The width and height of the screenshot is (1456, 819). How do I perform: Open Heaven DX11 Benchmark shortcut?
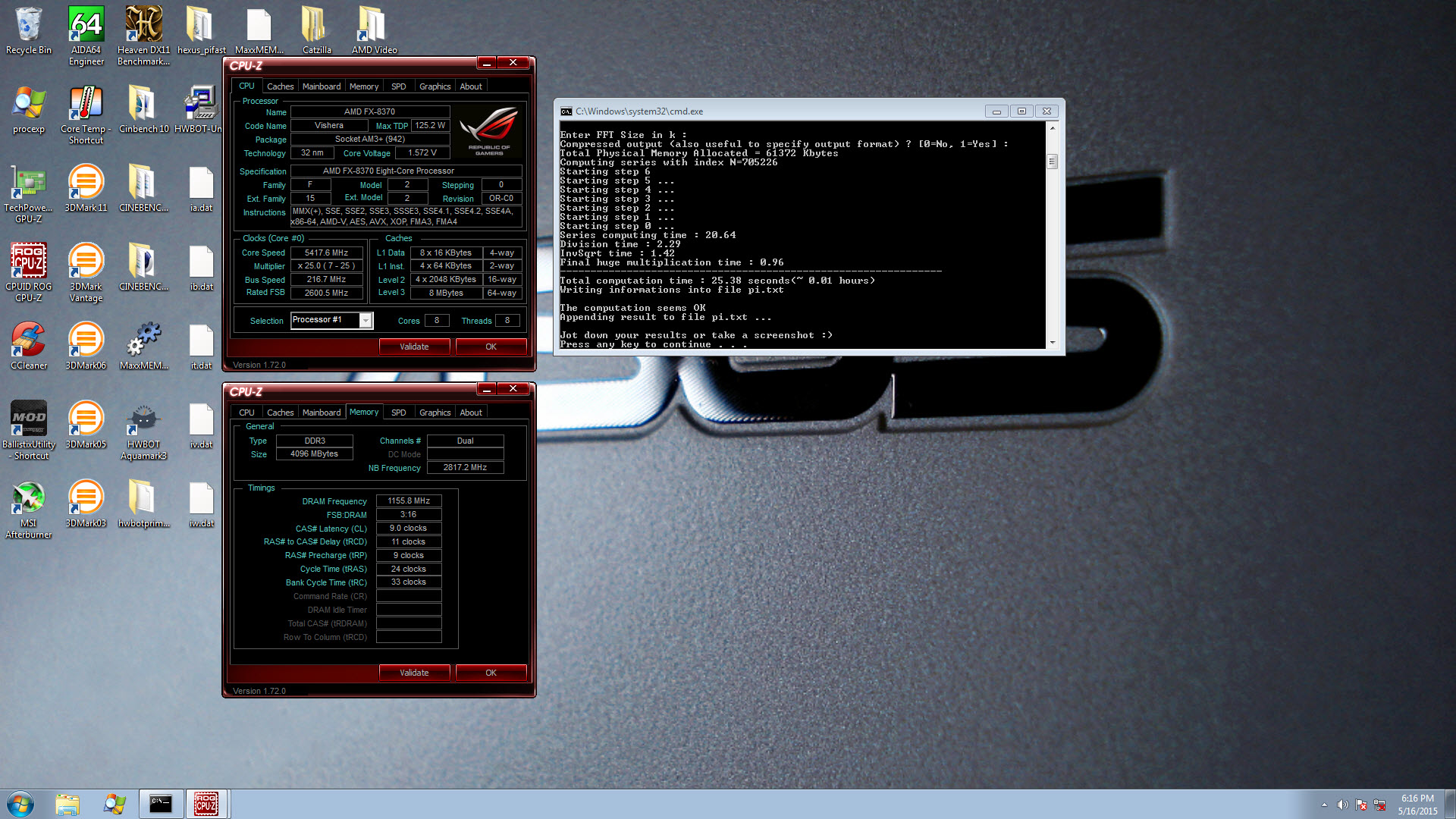143,36
